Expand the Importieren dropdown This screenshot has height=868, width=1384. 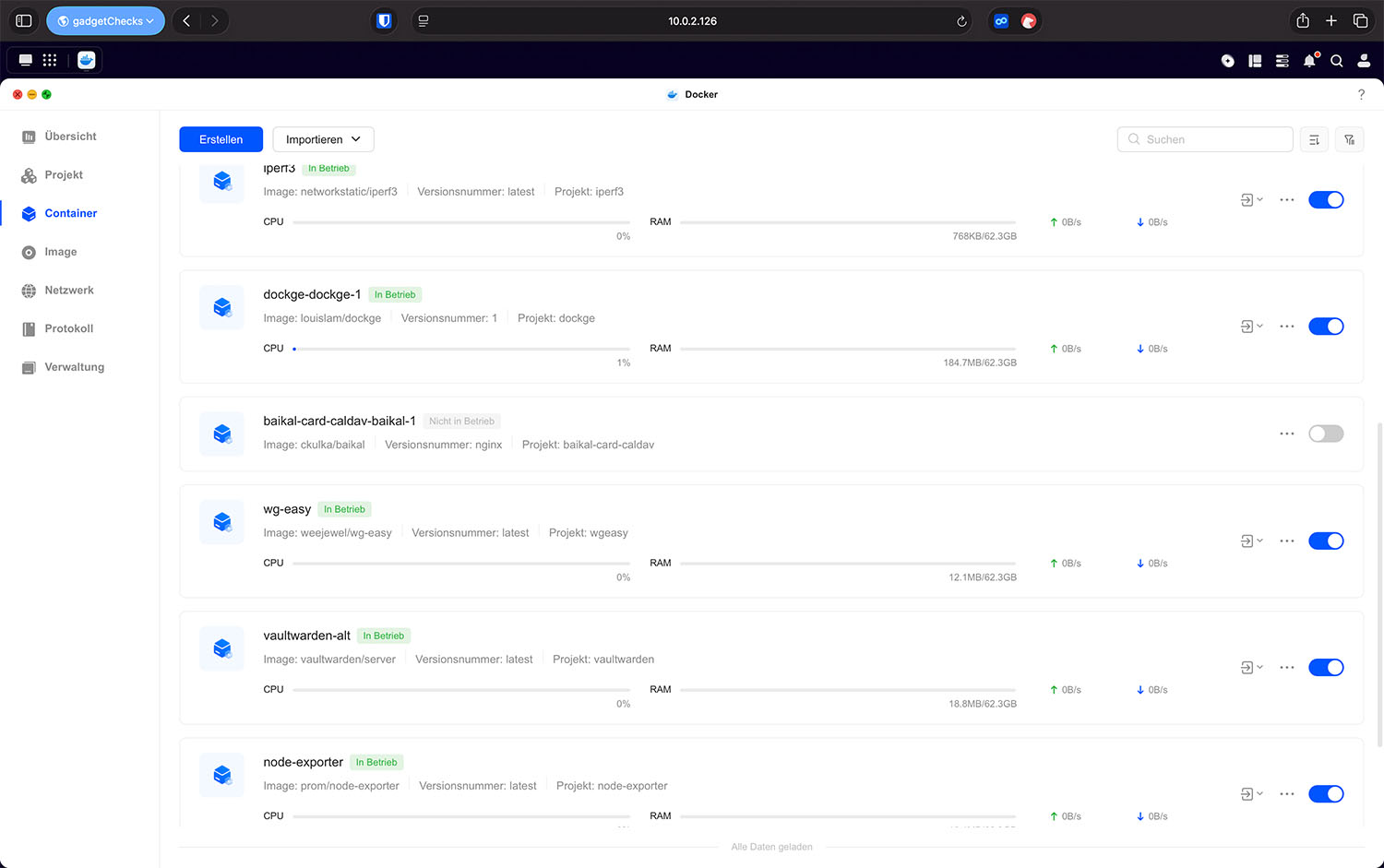pos(323,139)
